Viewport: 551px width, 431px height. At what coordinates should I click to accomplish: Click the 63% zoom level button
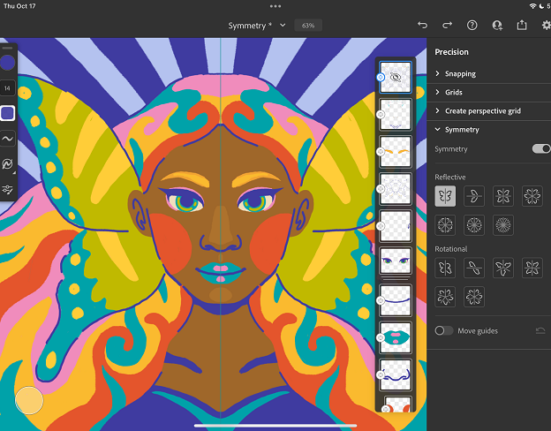[308, 26]
